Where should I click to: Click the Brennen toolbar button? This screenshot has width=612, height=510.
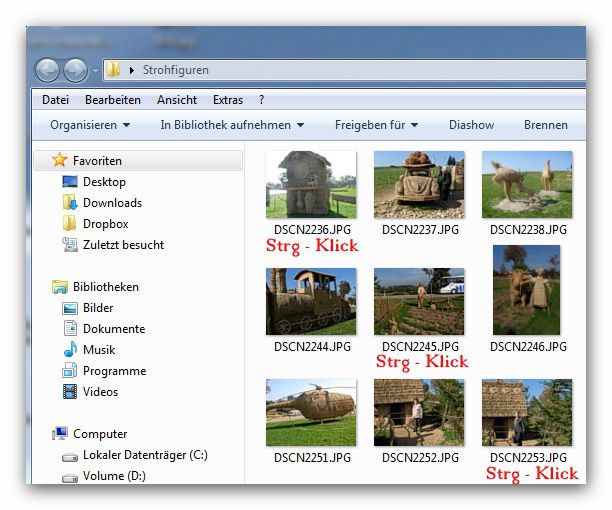tap(545, 125)
